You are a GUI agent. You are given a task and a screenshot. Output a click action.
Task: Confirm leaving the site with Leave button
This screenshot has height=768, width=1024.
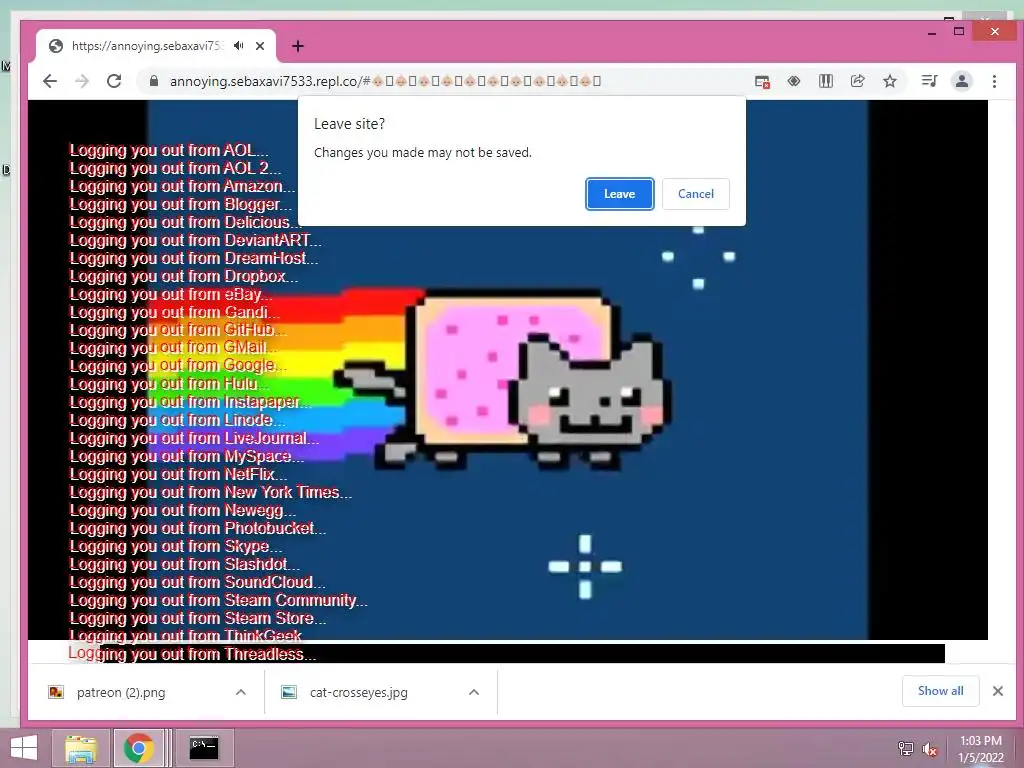pyautogui.click(x=619, y=194)
